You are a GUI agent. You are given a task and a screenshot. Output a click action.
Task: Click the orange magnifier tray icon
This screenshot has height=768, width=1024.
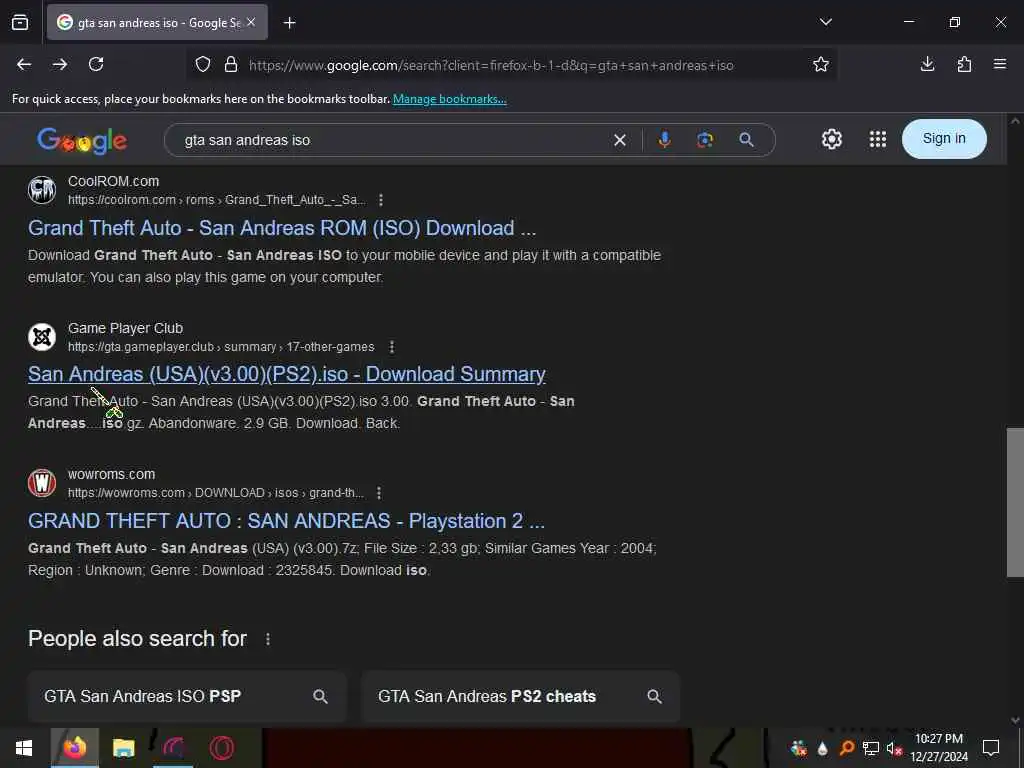[846, 748]
